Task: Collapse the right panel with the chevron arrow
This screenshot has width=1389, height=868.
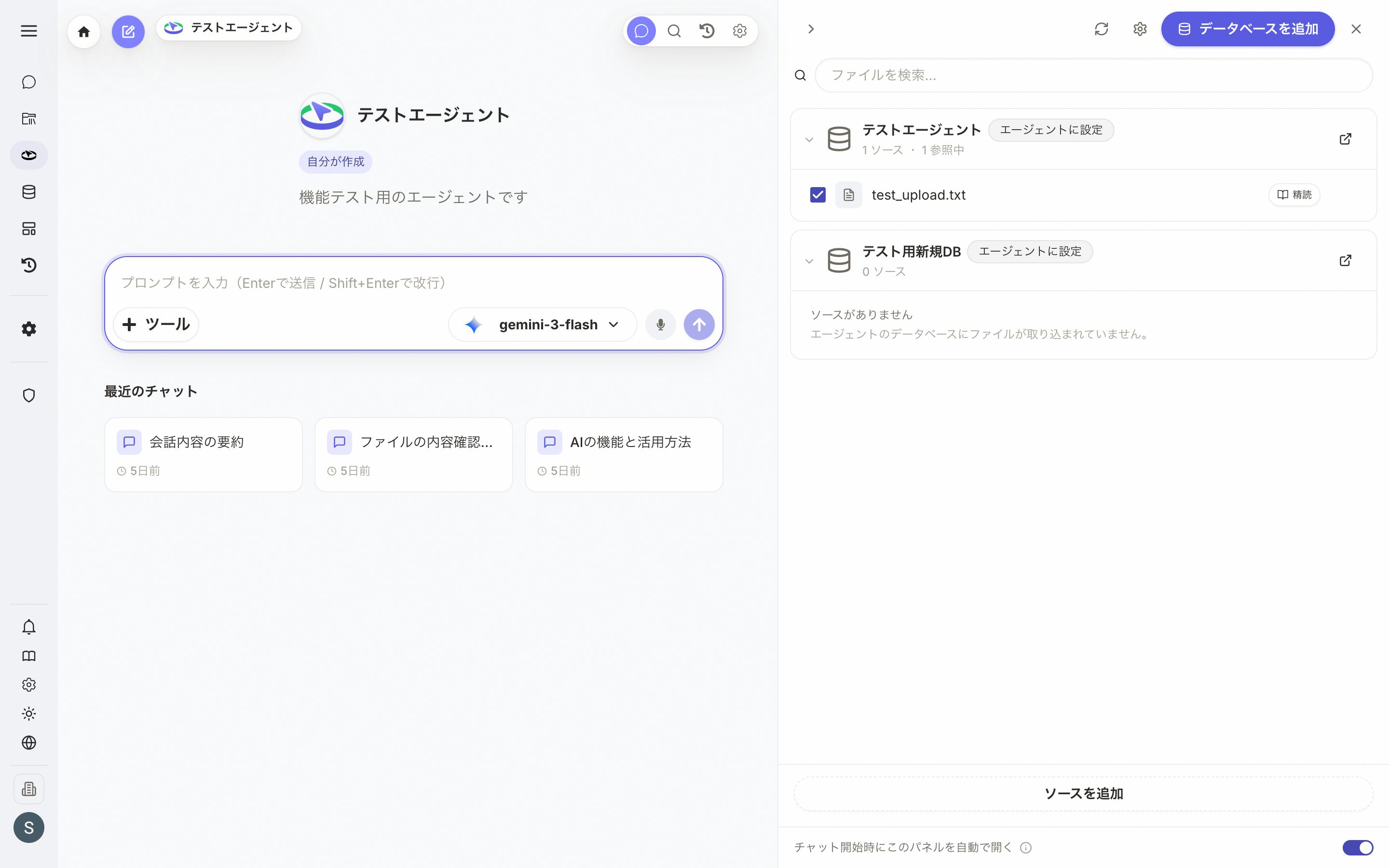Action: (811, 29)
